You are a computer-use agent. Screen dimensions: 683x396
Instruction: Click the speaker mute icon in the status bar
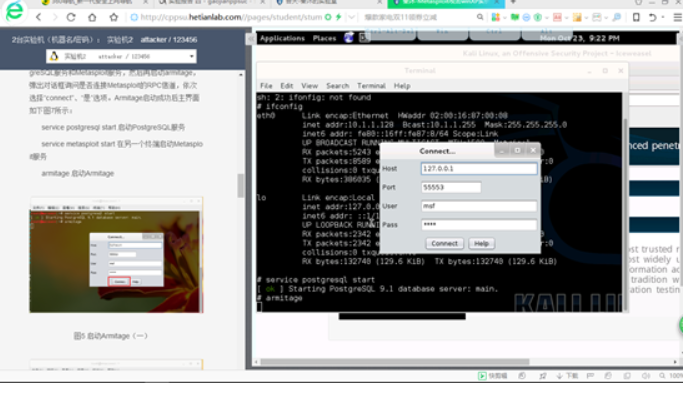click(646, 376)
